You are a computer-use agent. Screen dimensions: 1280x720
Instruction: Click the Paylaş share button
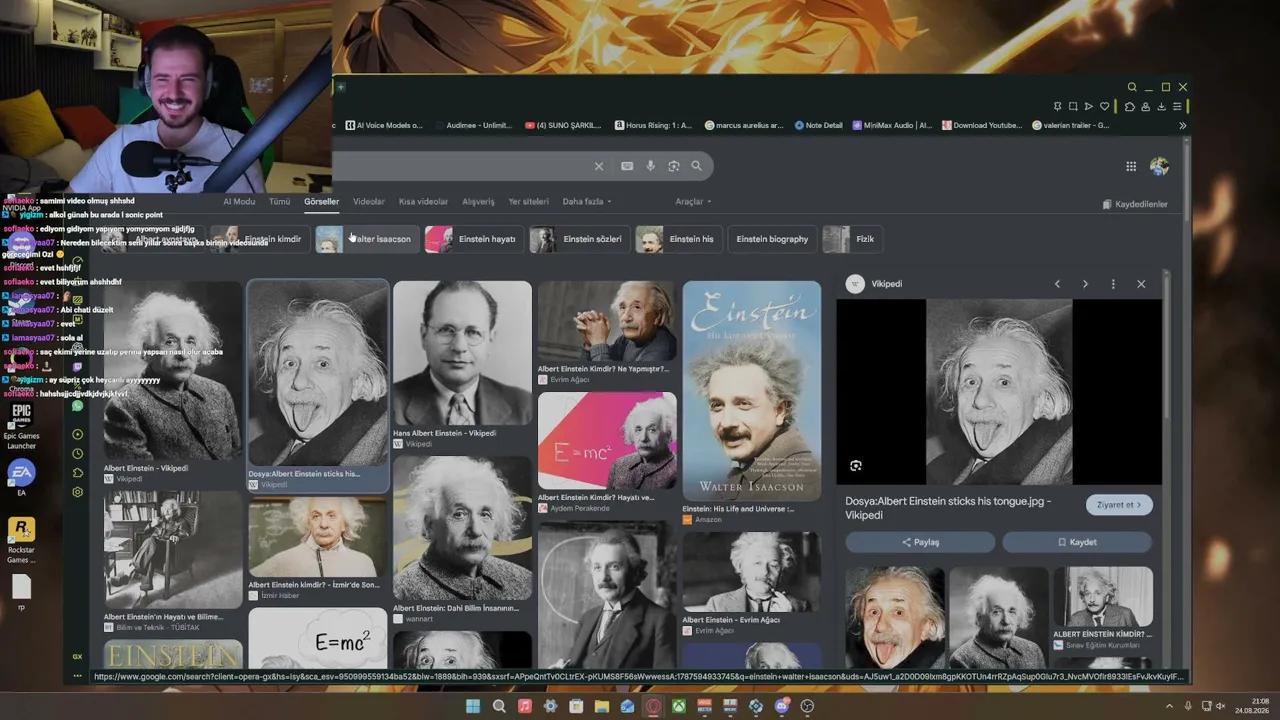pos(920,542)
